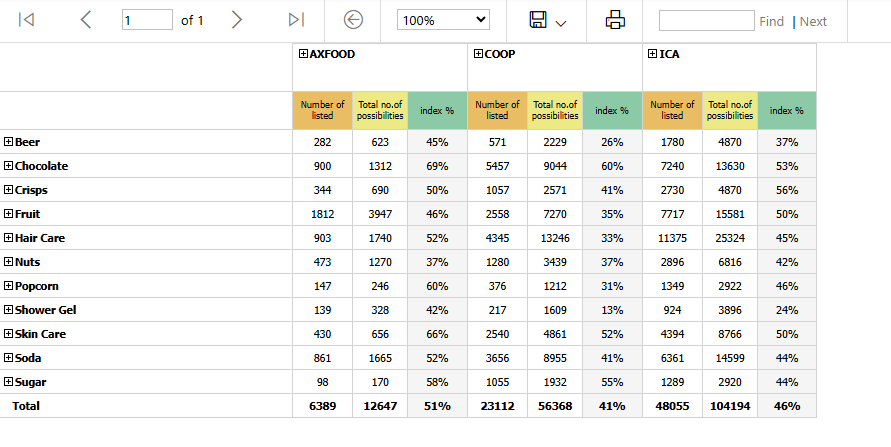
Task: Click the Find text search box
Action: click(706, 20)
